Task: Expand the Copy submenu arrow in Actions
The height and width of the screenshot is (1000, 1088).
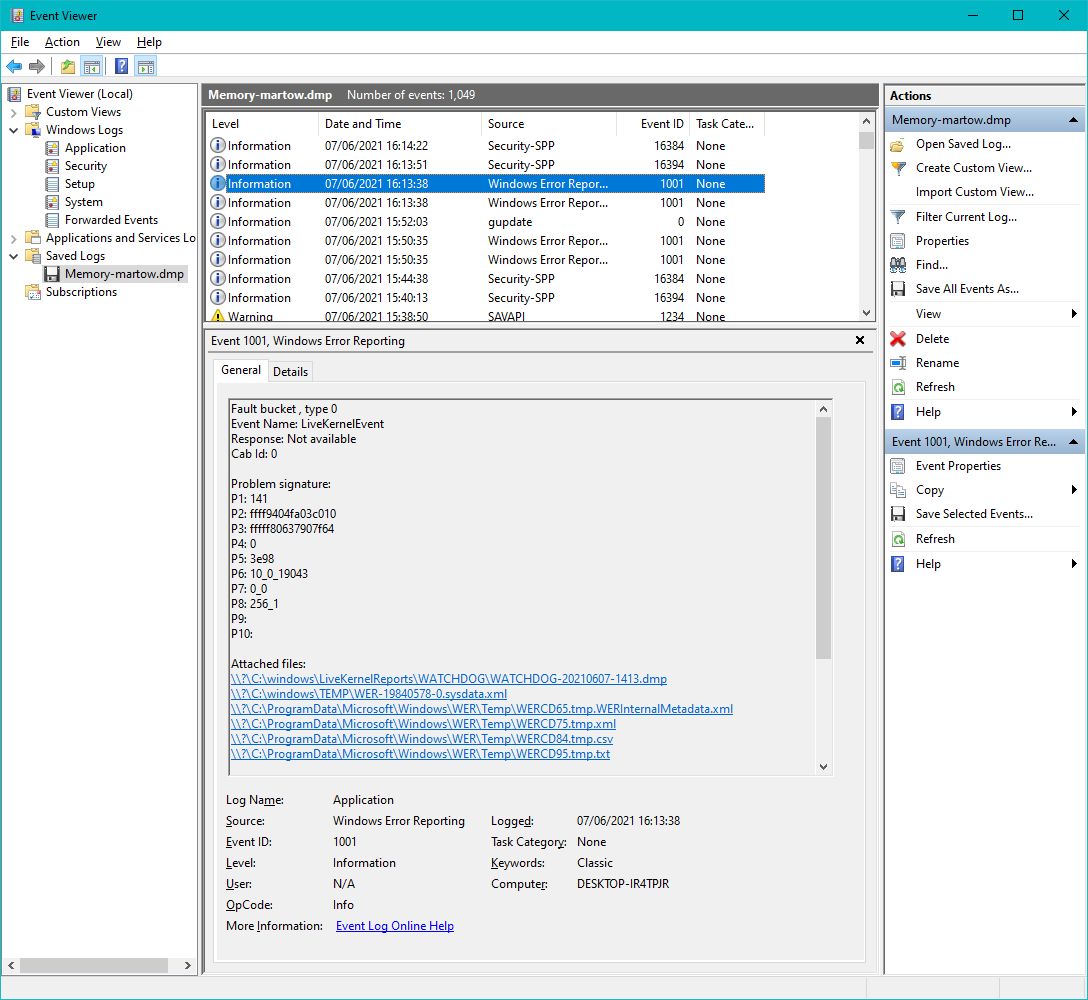Action: tap(1074, 490)
